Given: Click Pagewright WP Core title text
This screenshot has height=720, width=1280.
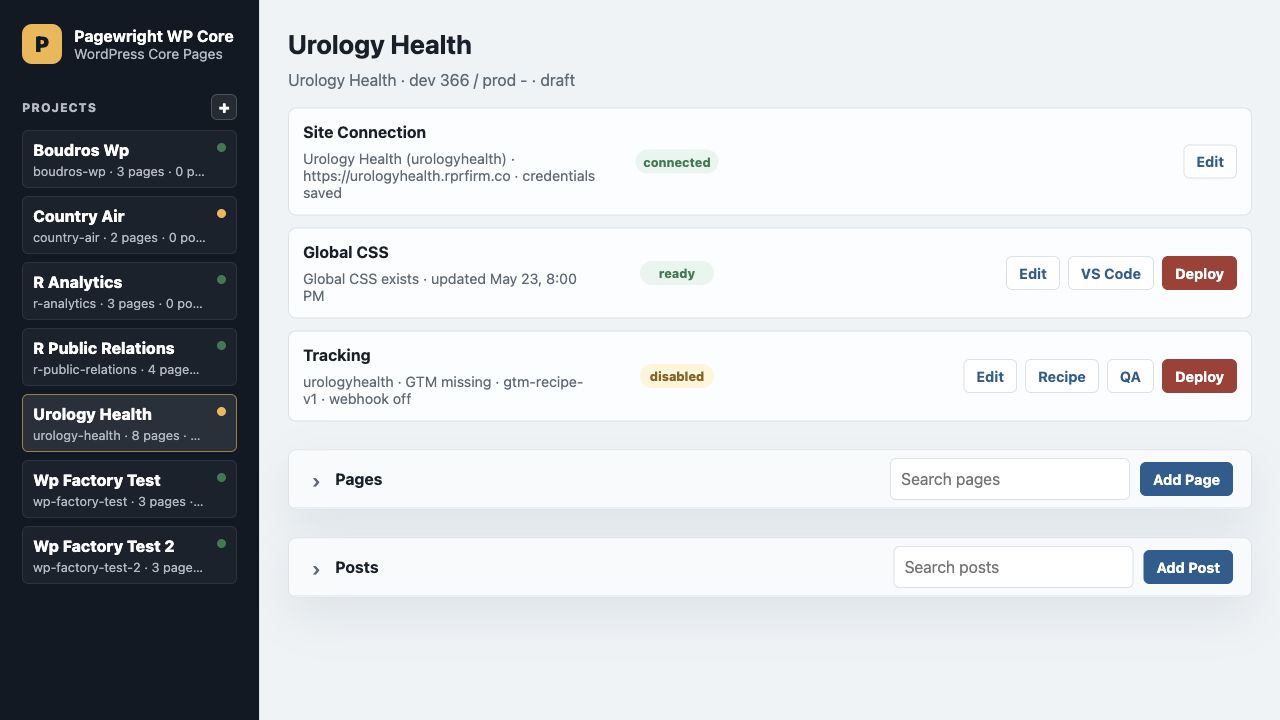Looking at the screenshot, I should click(x=154, y=36).
